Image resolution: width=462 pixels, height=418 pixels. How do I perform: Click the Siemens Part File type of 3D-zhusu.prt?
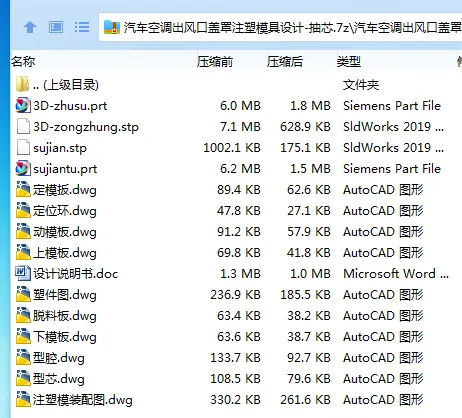(392, 106)
